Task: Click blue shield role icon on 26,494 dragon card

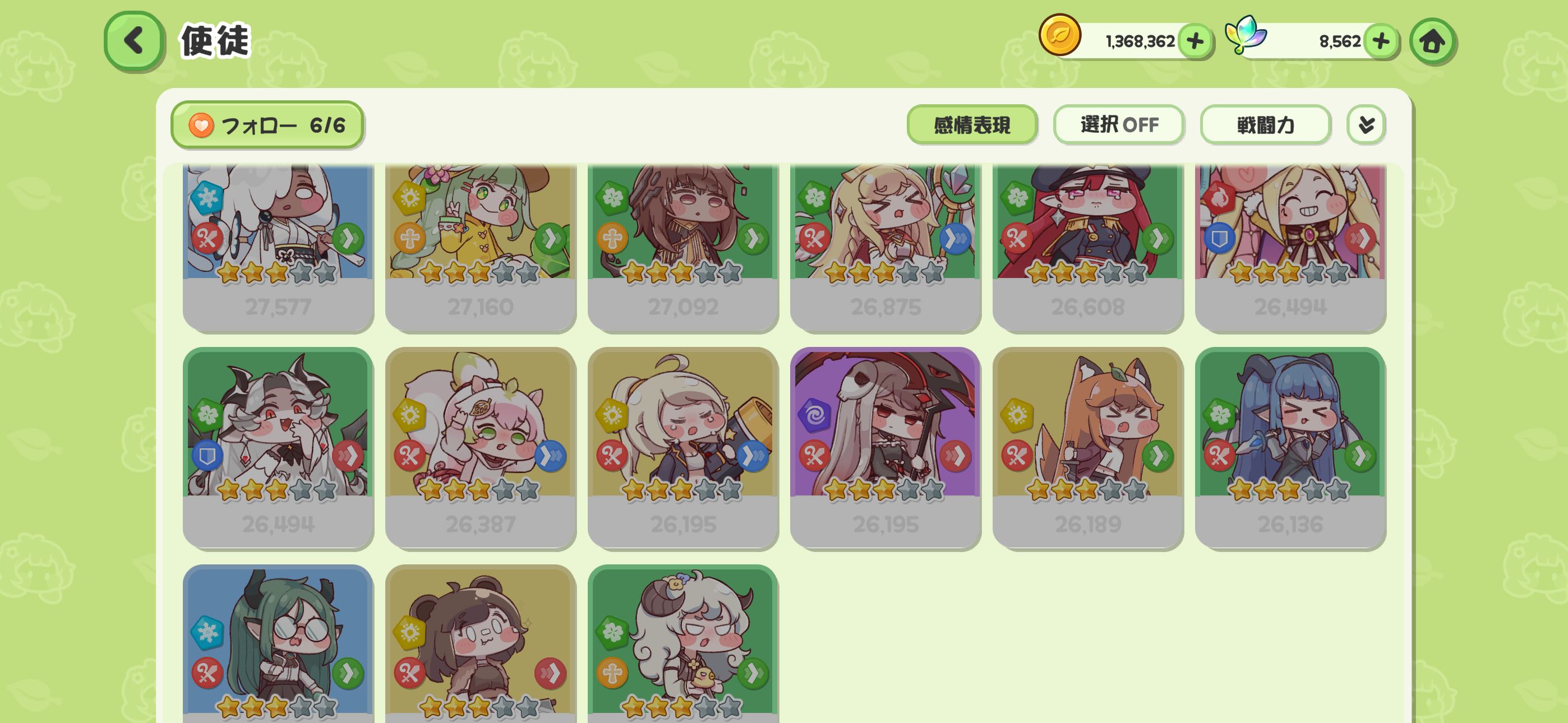Action: pyautogui.click(x=207, y=456)
